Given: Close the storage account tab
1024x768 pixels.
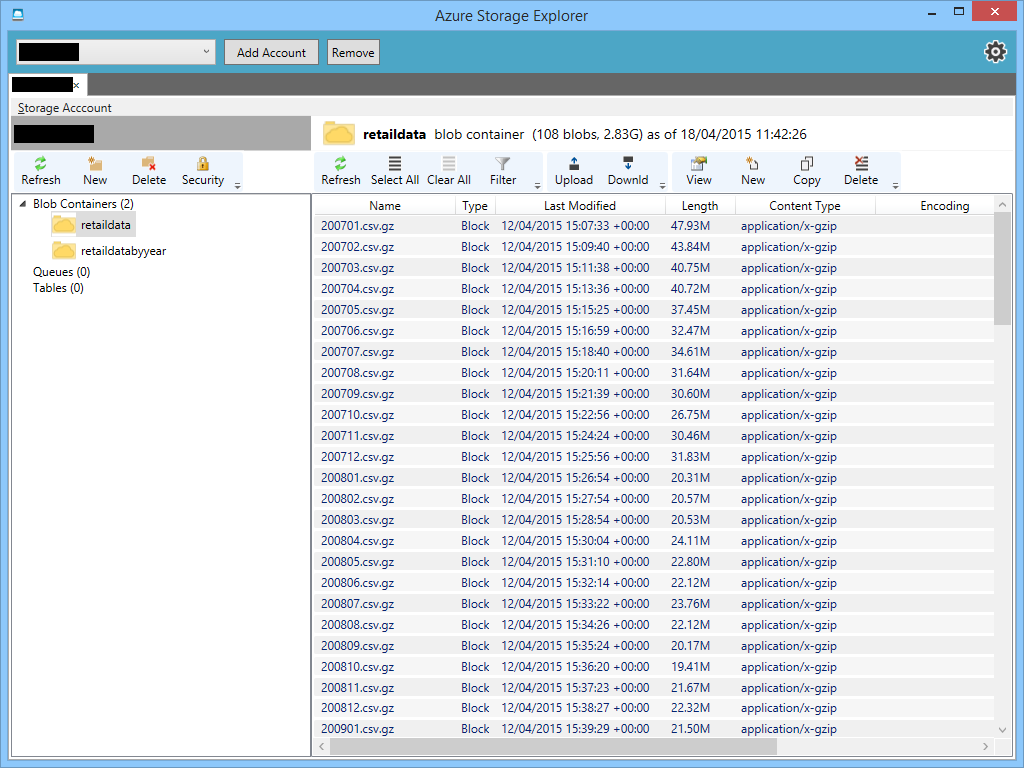Looking at the screenshot, I should (x=76, y=86).
